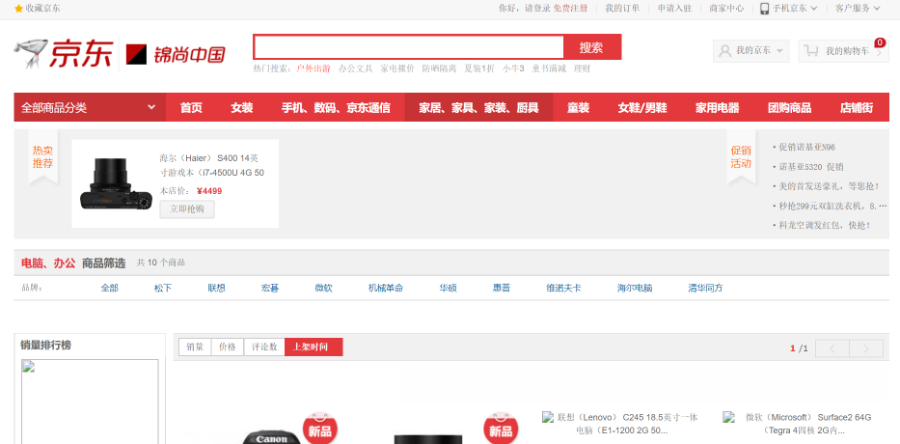Open 微软 (Microsoft) Surface2 64G link

pos(808,424)
